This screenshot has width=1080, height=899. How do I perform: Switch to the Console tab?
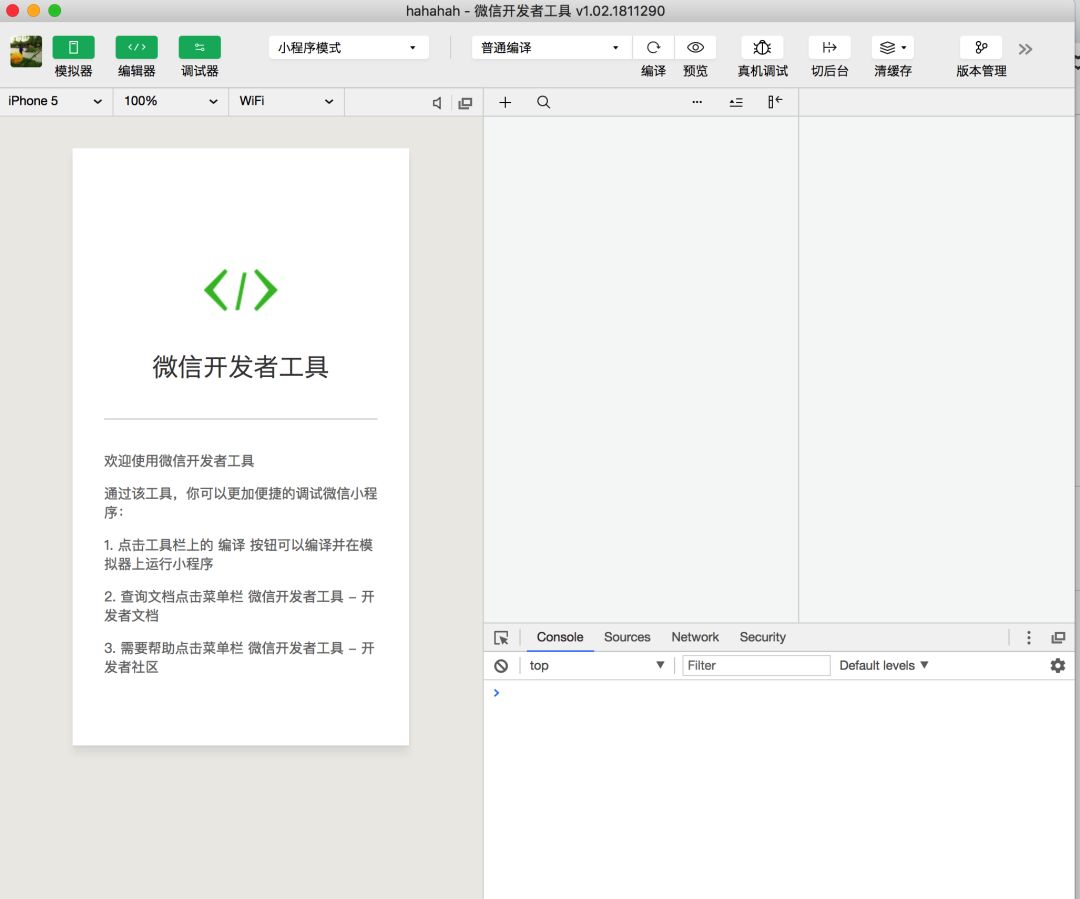(560, 637)
